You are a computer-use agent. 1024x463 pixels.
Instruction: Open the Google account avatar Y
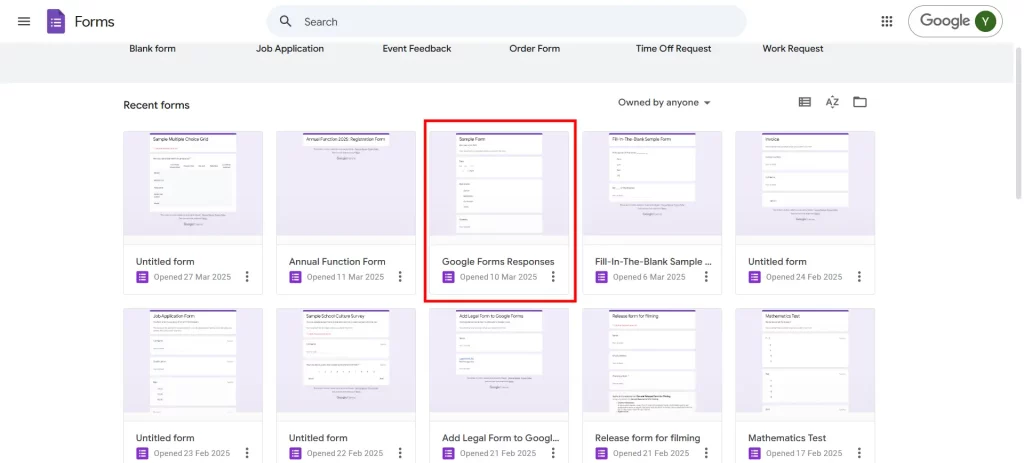(985, 22)
